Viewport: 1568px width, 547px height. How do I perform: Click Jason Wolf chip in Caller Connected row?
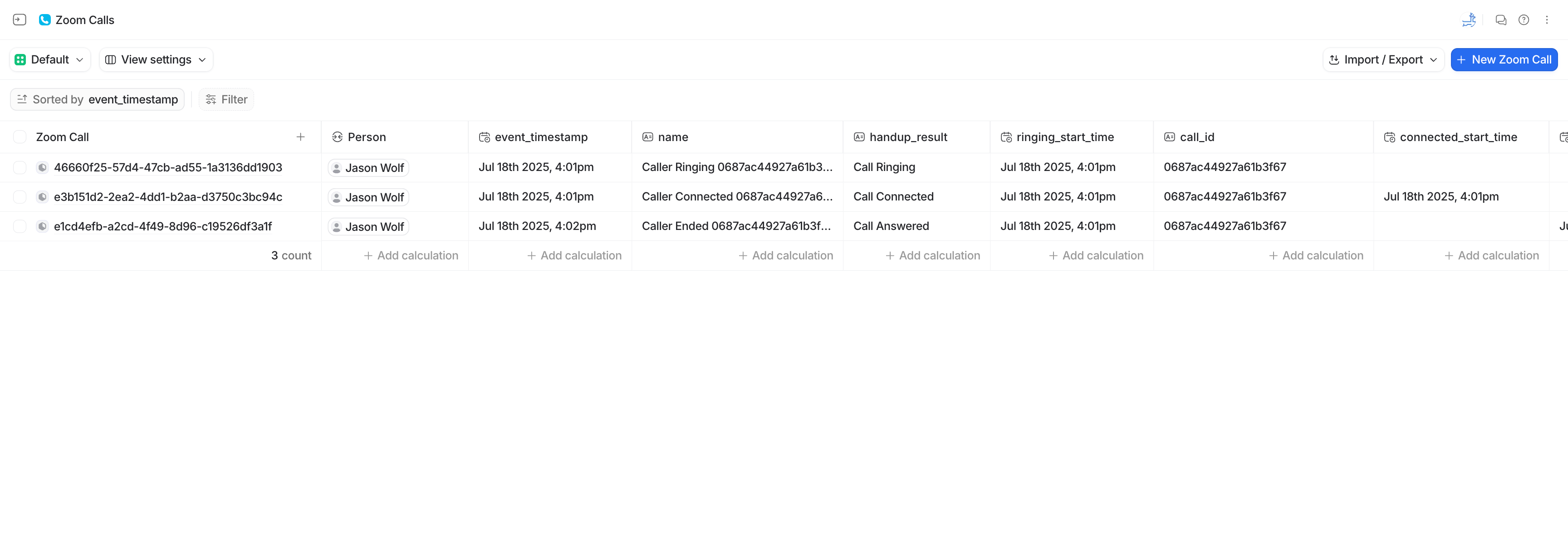point(368,197)
